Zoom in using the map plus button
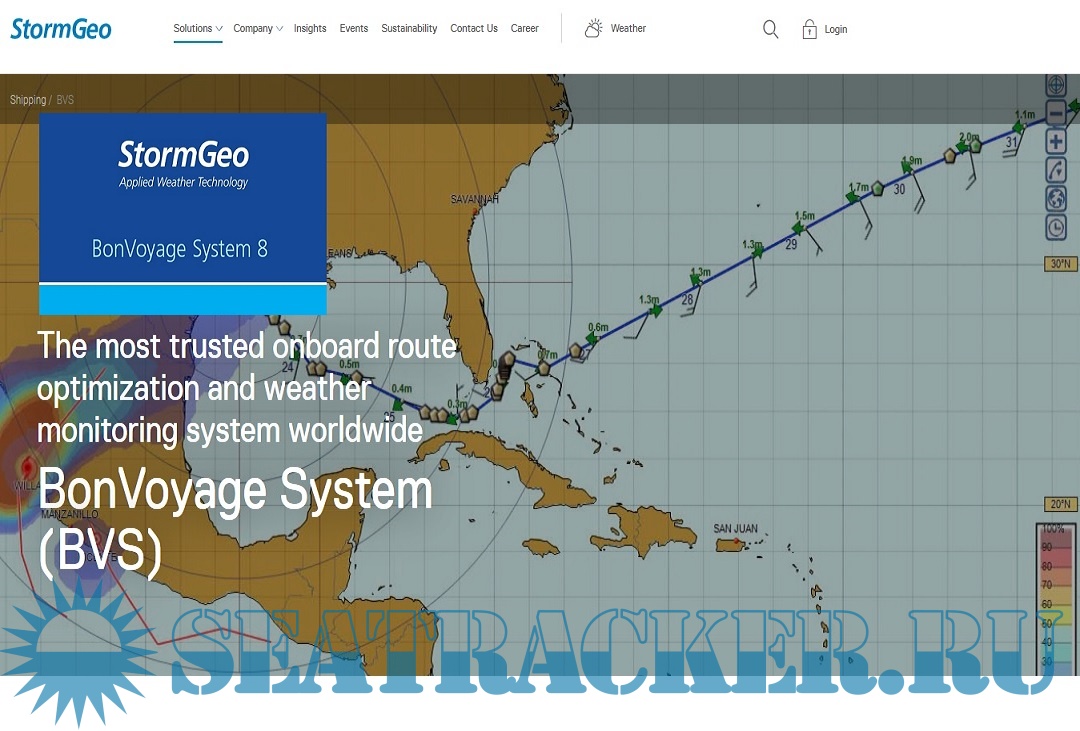The width and height of the screenshot is (1080, 731). click(1056, 141)
